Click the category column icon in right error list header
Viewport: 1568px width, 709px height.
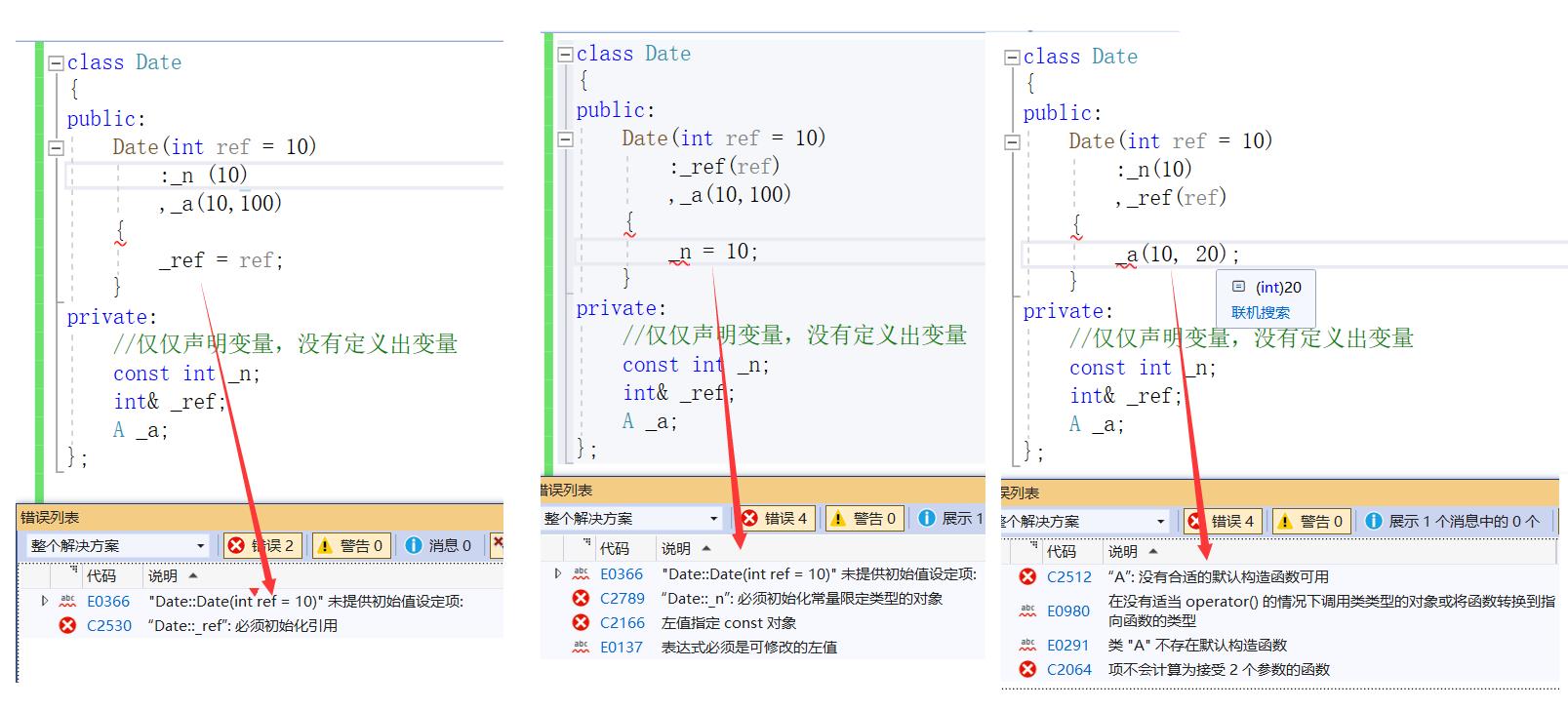click(x=1034, y=546)
